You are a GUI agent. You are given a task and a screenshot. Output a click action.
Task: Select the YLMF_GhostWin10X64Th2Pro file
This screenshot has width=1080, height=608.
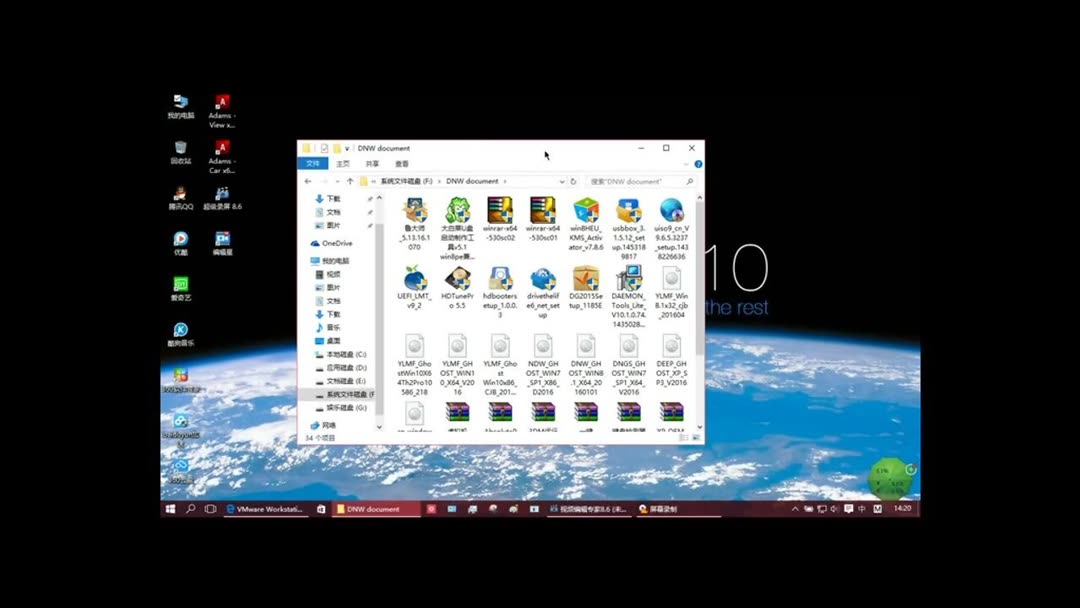415,365
